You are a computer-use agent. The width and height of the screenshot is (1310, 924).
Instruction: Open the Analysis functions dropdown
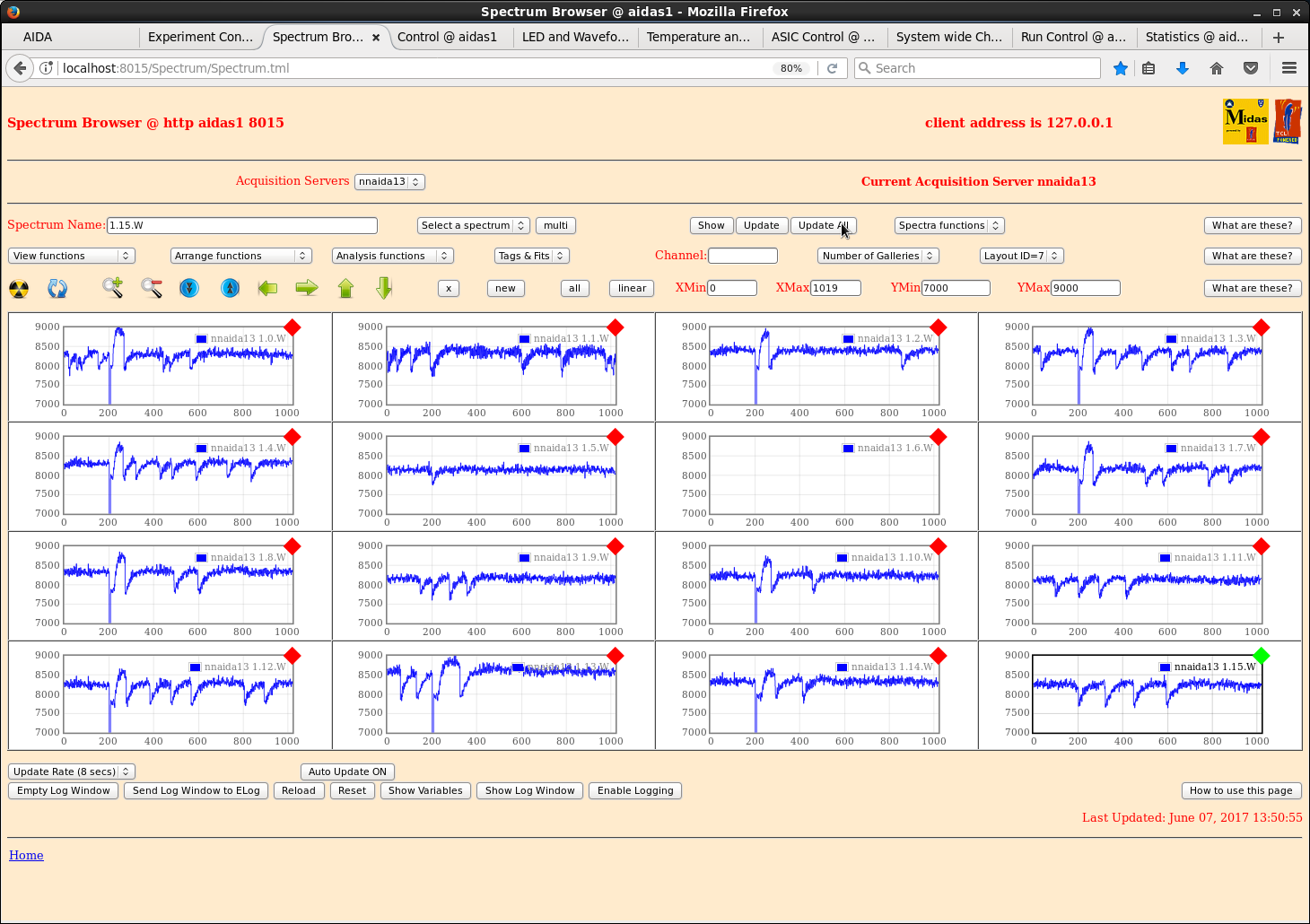click(393, 256)
